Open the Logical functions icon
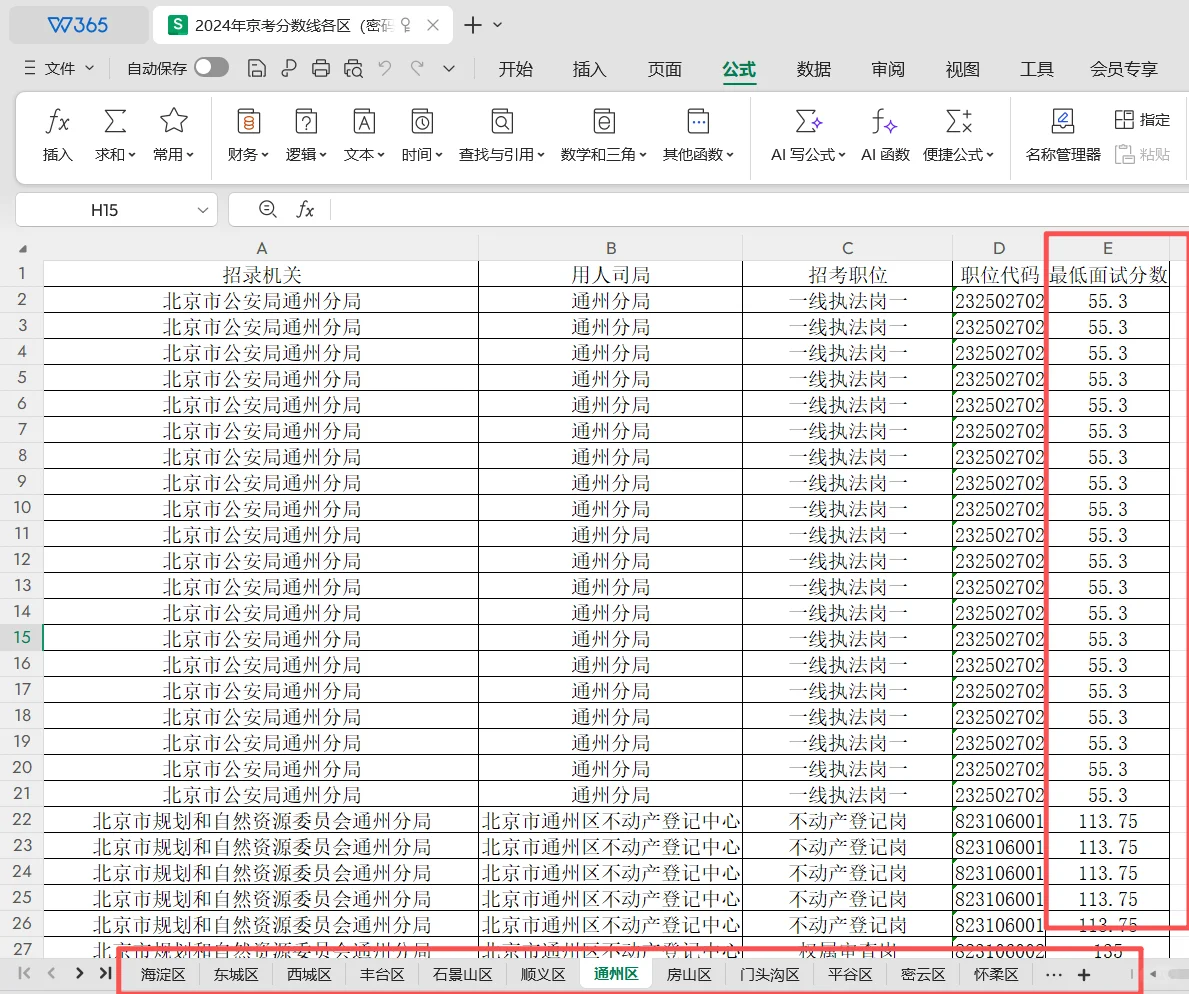Screen dimensions: 1189x994 click(x=306, y=121)
